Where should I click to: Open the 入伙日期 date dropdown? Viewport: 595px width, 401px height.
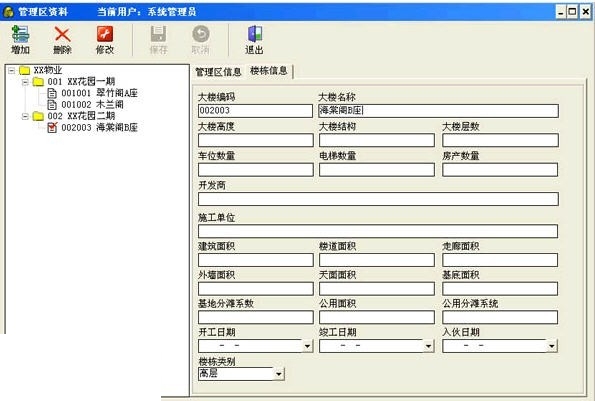click(x=551, y=346)
